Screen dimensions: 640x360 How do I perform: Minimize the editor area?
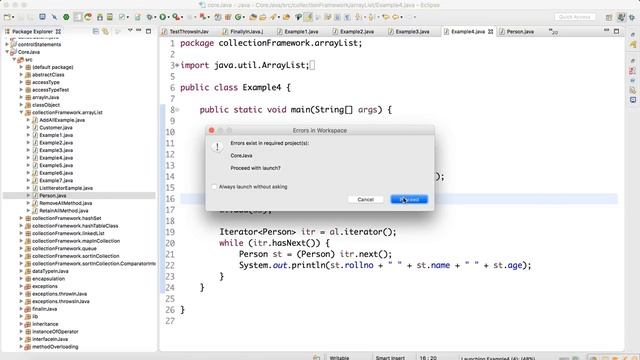[x=607, y=30]
